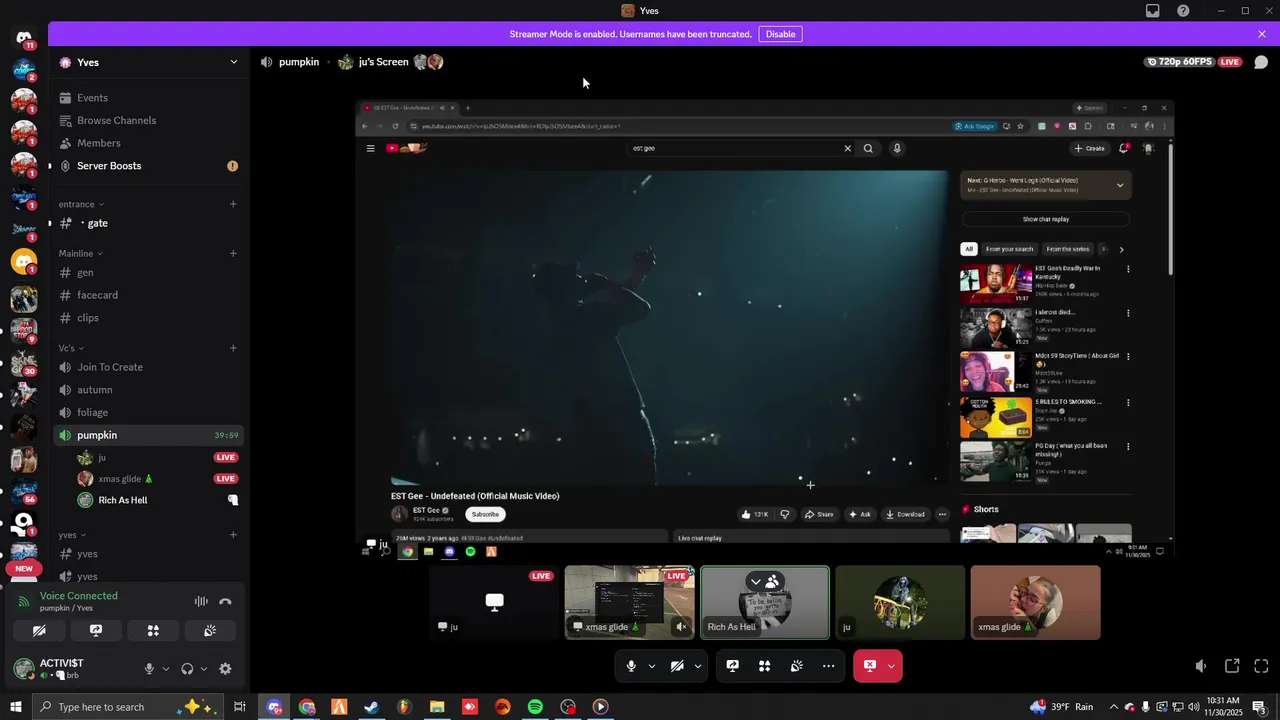Viewport: 1280px width, 720px height.
Task: Mute mic in call control bar
Action: pyautogui.click(x=631, y=666)
